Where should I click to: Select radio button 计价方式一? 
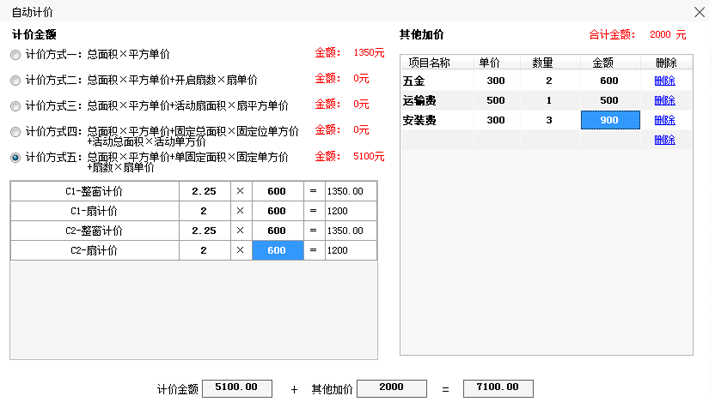(x=16, y=53)
